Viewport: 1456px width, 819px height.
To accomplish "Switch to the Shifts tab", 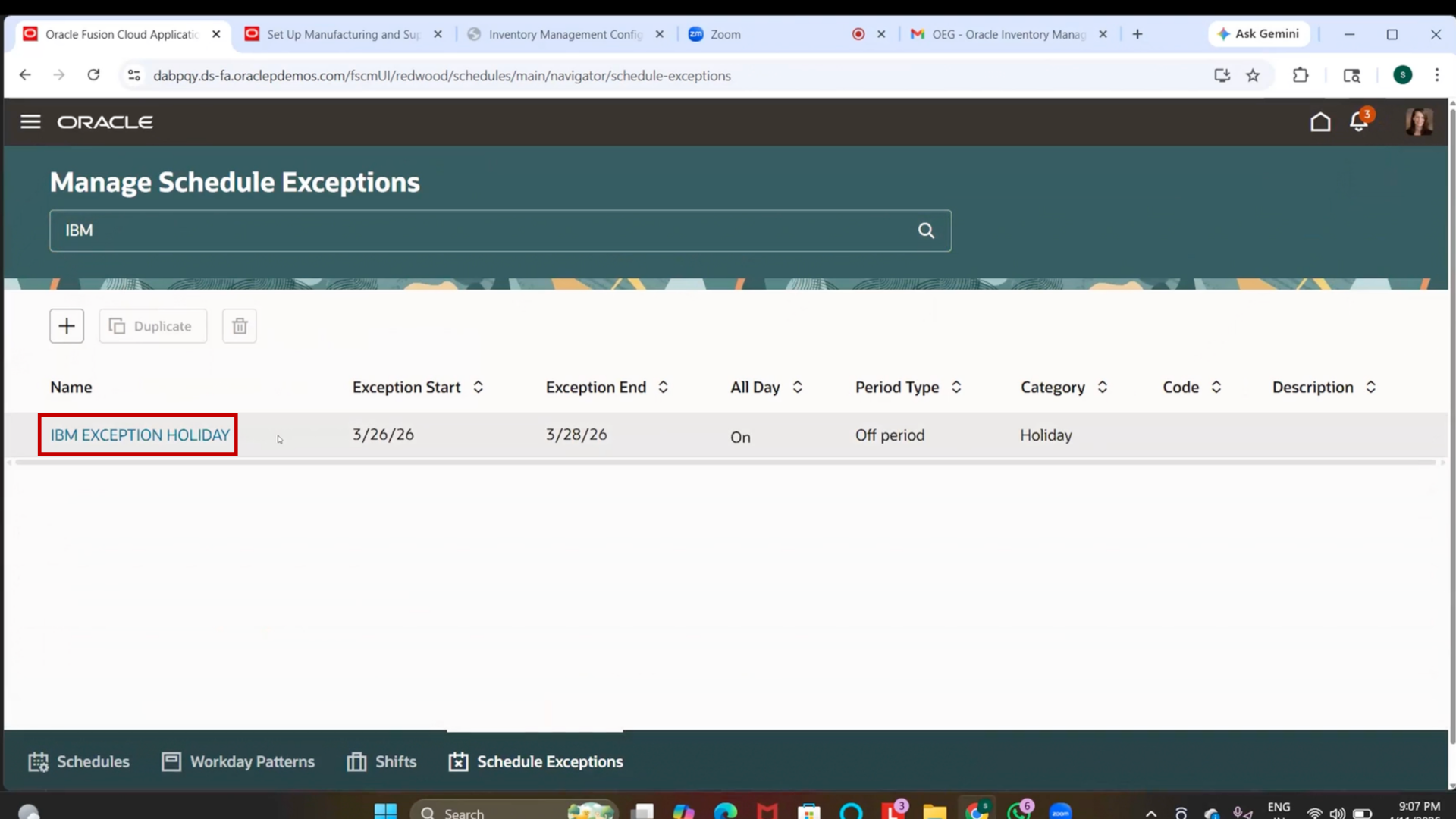I will pos(381,761).
